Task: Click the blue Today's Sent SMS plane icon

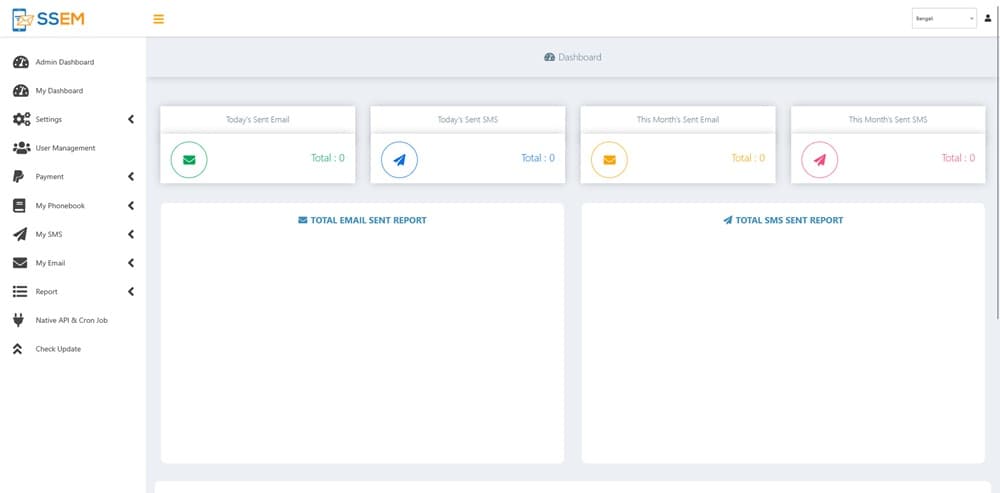Action: point(399,160)
